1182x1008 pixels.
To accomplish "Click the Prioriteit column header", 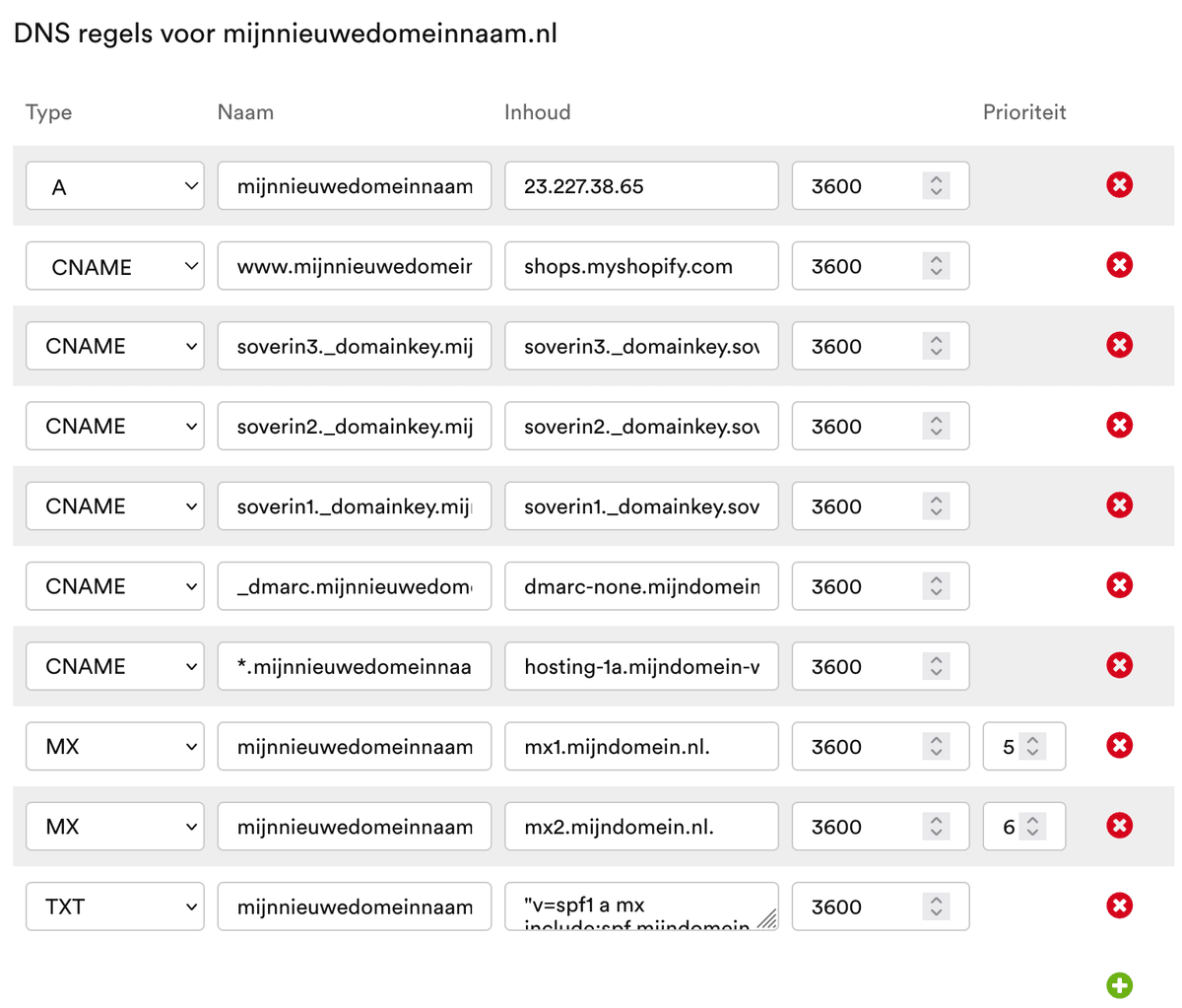I will (x=1024, y=112).
